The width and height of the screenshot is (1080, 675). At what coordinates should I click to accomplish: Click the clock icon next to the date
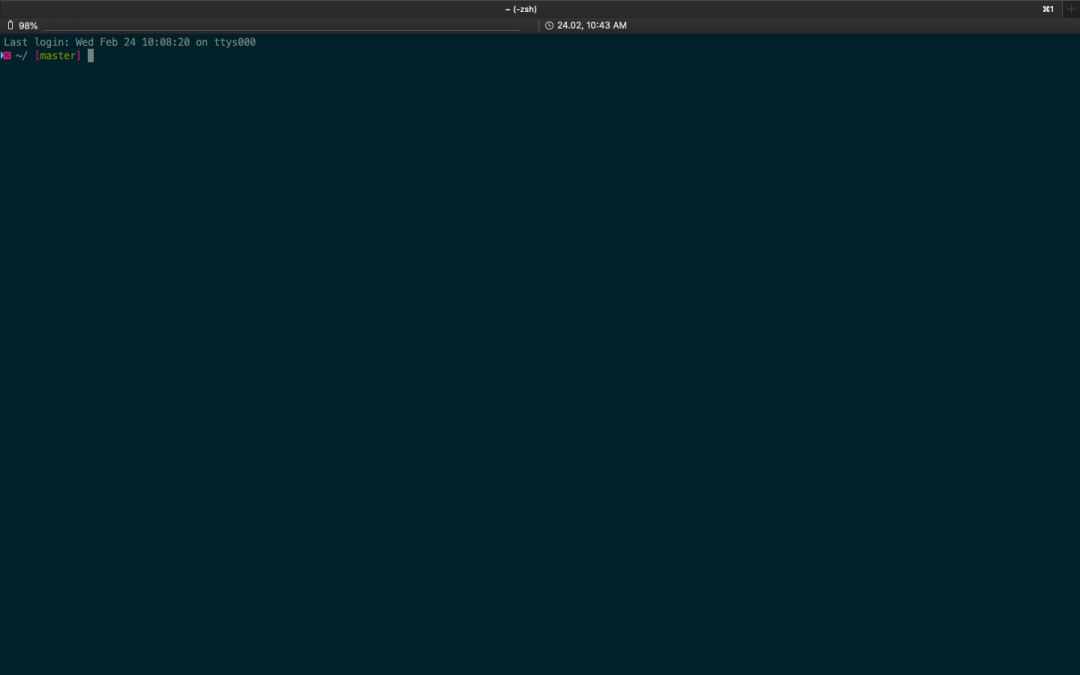551,25
